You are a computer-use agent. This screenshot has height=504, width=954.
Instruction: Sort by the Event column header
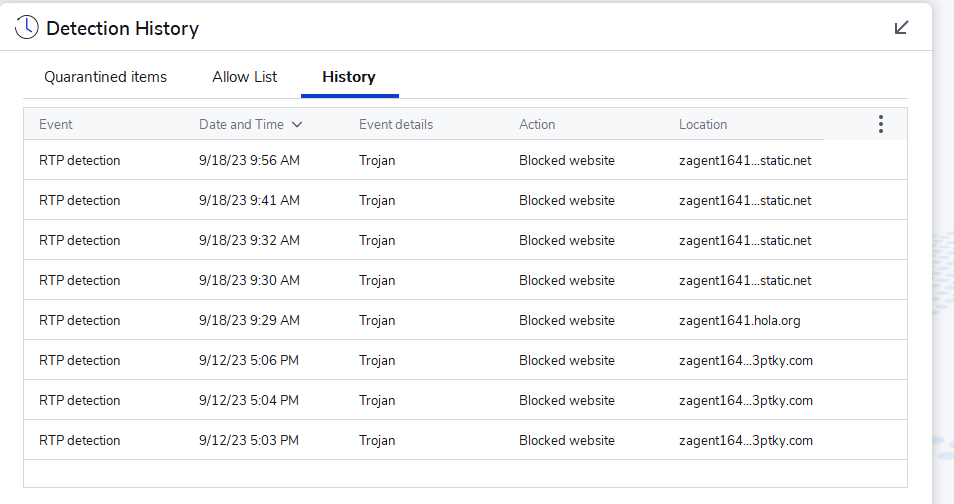click(56, 125)
